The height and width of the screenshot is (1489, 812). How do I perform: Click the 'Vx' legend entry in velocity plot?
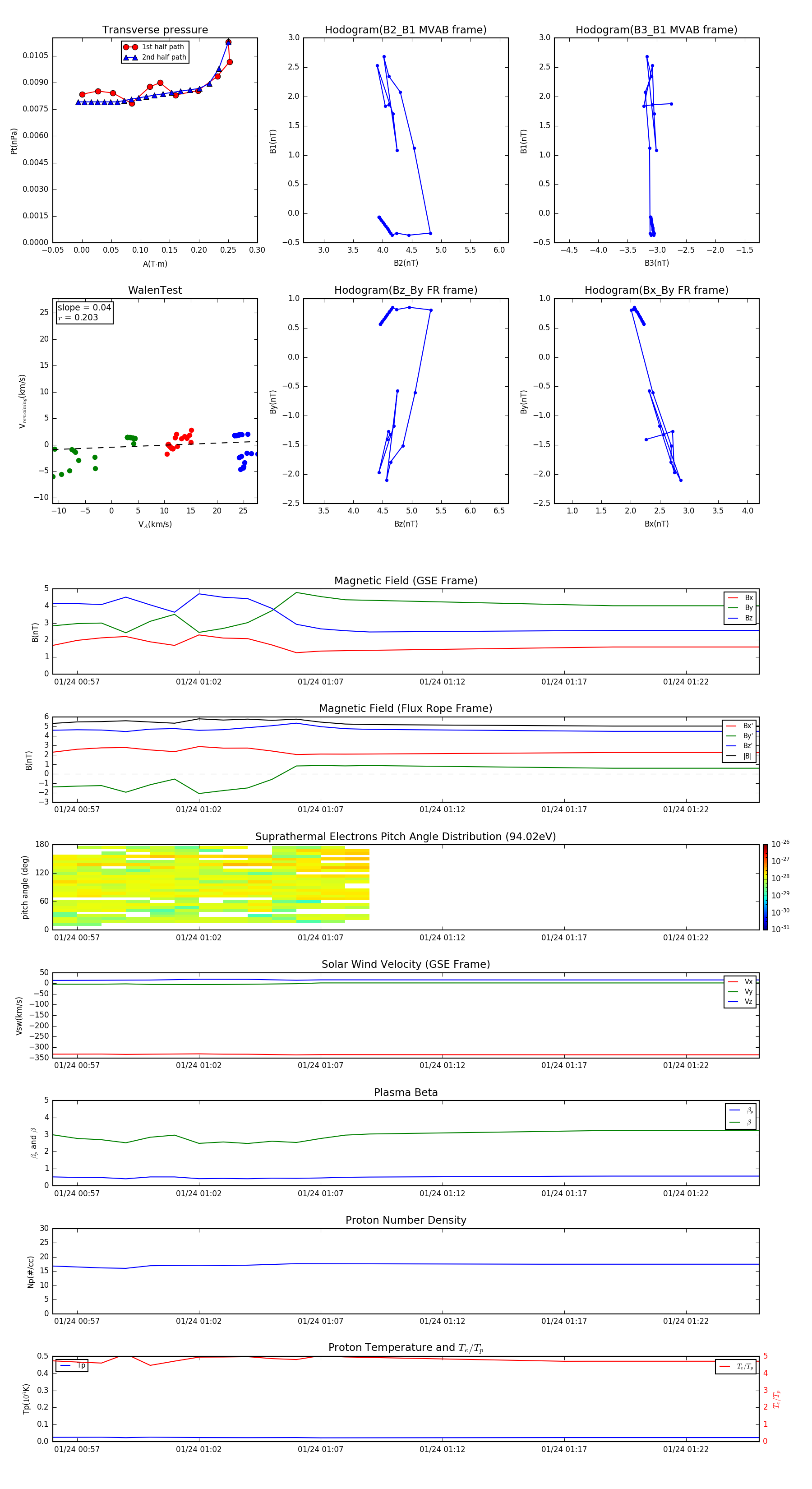740,981
